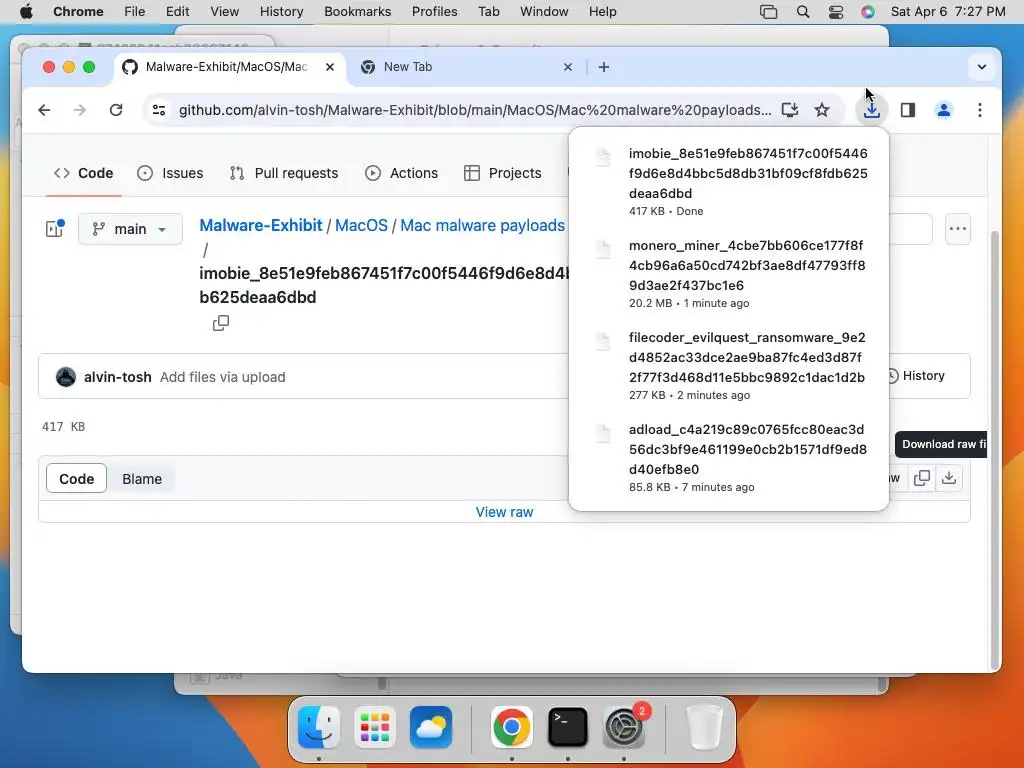This screenshot has width=1024, height=768.
Task: Click the filecoder_evilquest download file icon
Action: pyautogui.click(x=603, y=342)
